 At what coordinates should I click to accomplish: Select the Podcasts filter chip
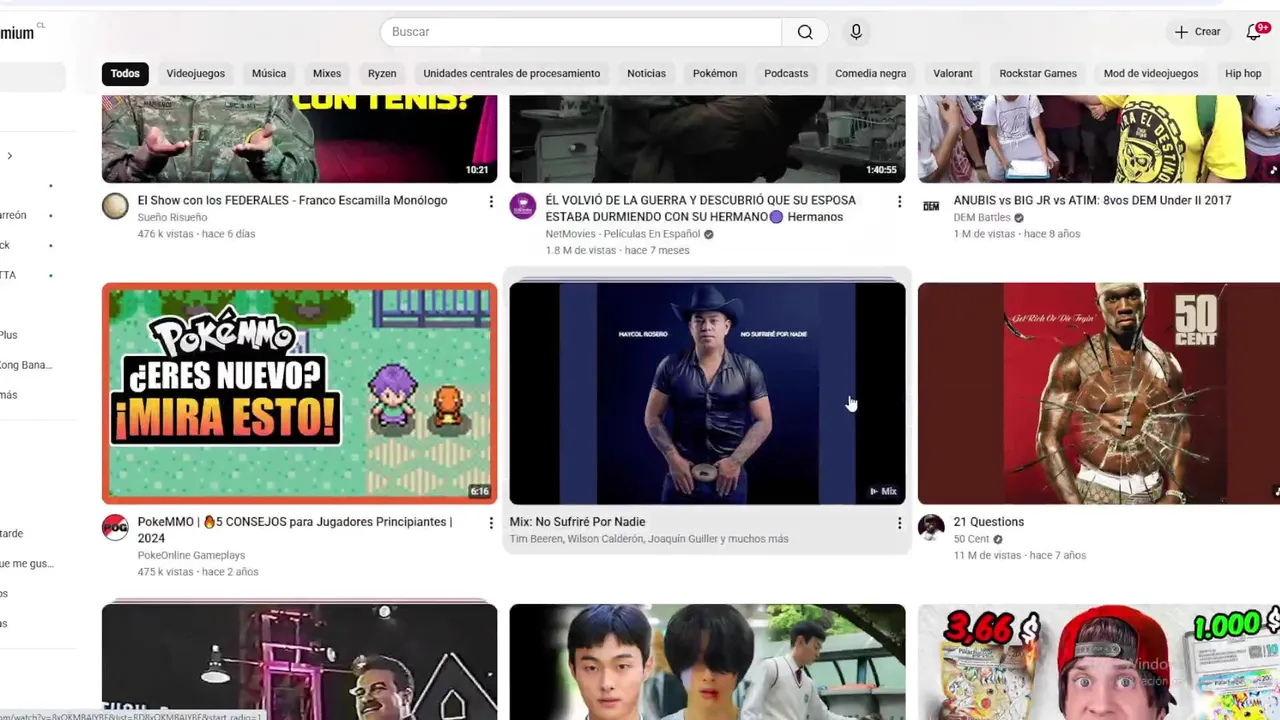click(786, 73)
